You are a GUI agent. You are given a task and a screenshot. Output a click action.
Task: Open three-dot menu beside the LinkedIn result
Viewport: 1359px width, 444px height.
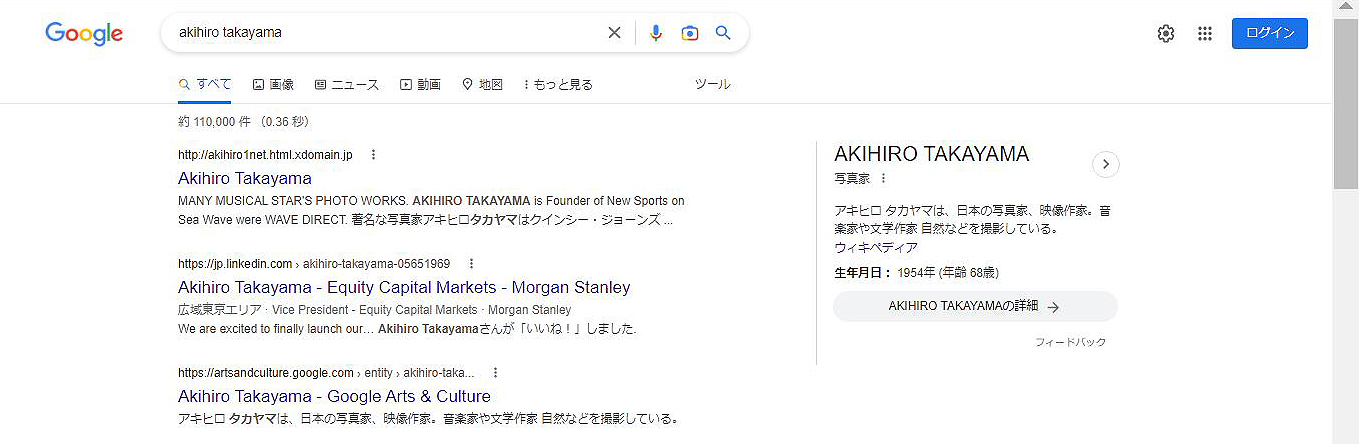[470, 264]
